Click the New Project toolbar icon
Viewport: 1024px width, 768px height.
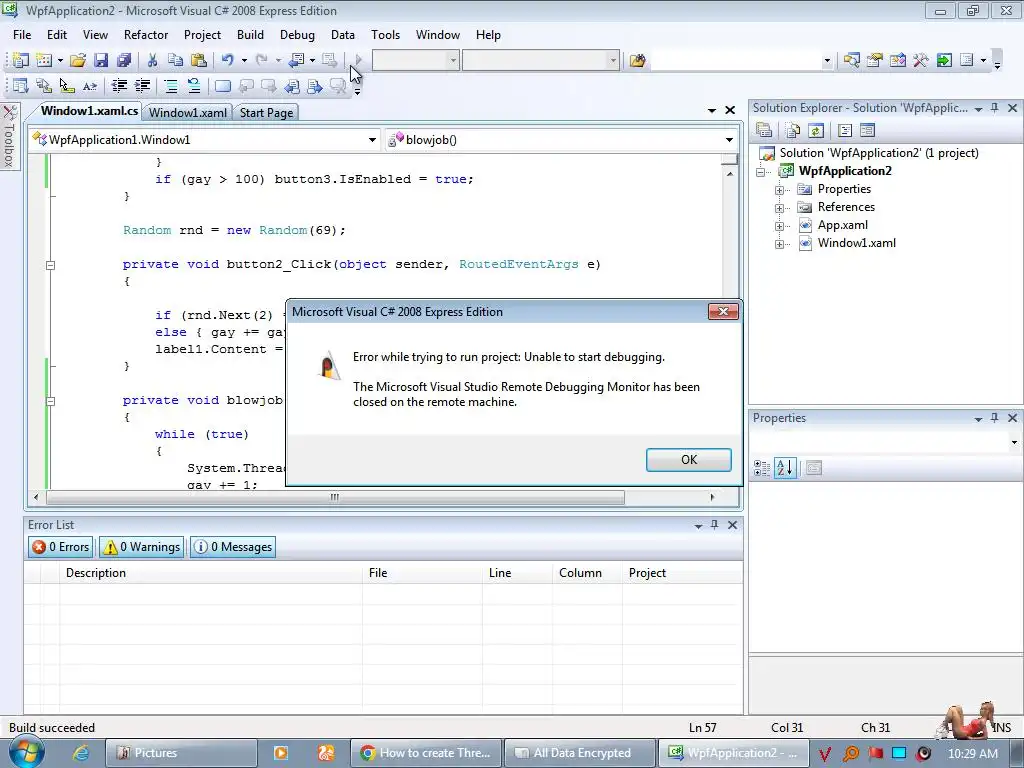20,61
